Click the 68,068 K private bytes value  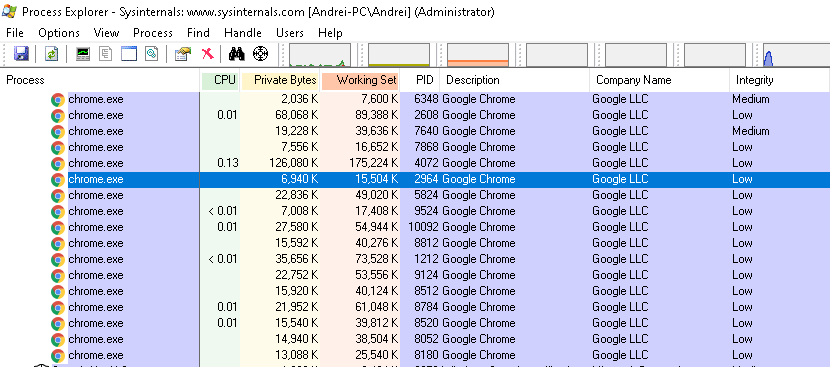coord(296,115)
